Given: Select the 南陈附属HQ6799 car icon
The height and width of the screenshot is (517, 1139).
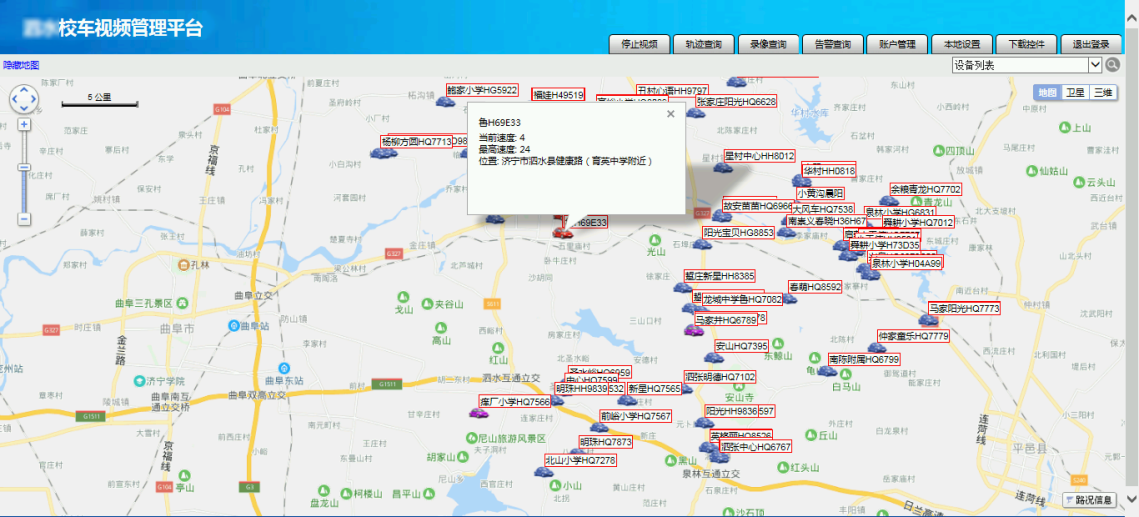Looking at the screenshot, I should point(827,371).
